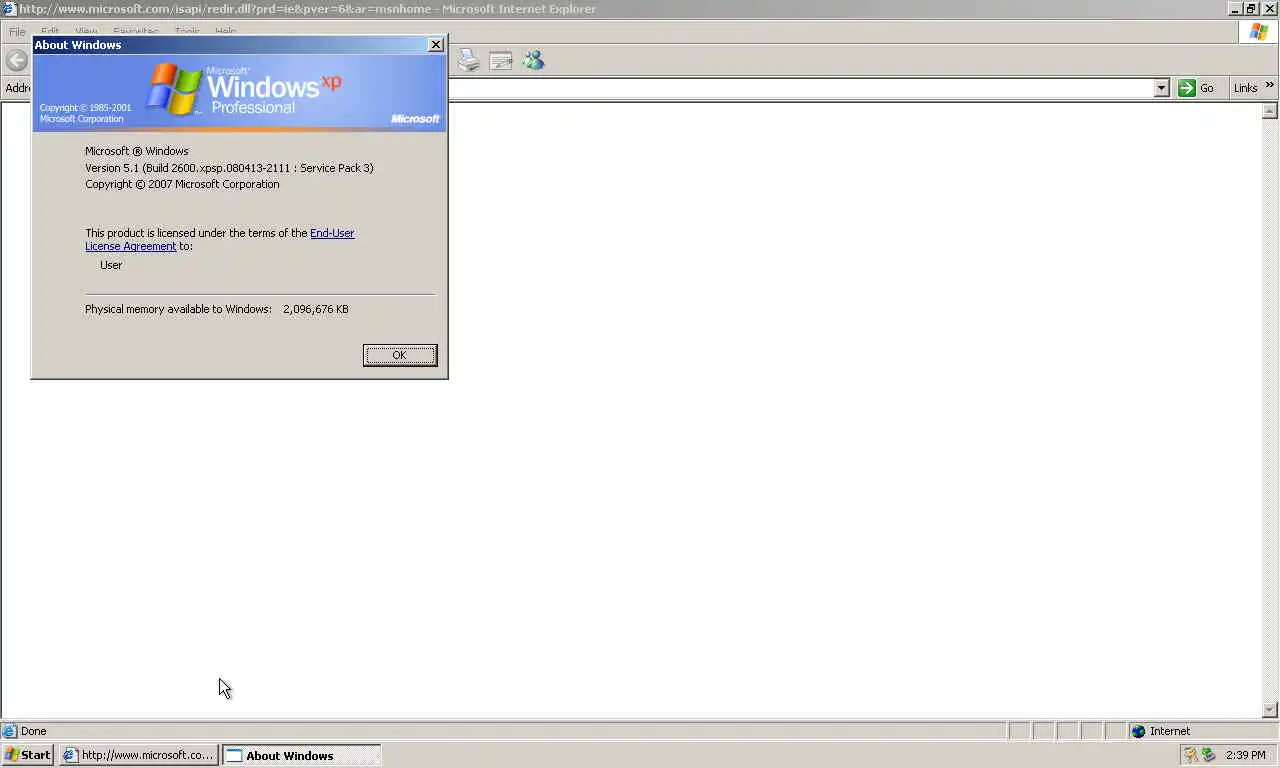Viewport: 1280px width, 768px height.
Task: Click the second system tray icon beside clock
Action: (1208, 755)
